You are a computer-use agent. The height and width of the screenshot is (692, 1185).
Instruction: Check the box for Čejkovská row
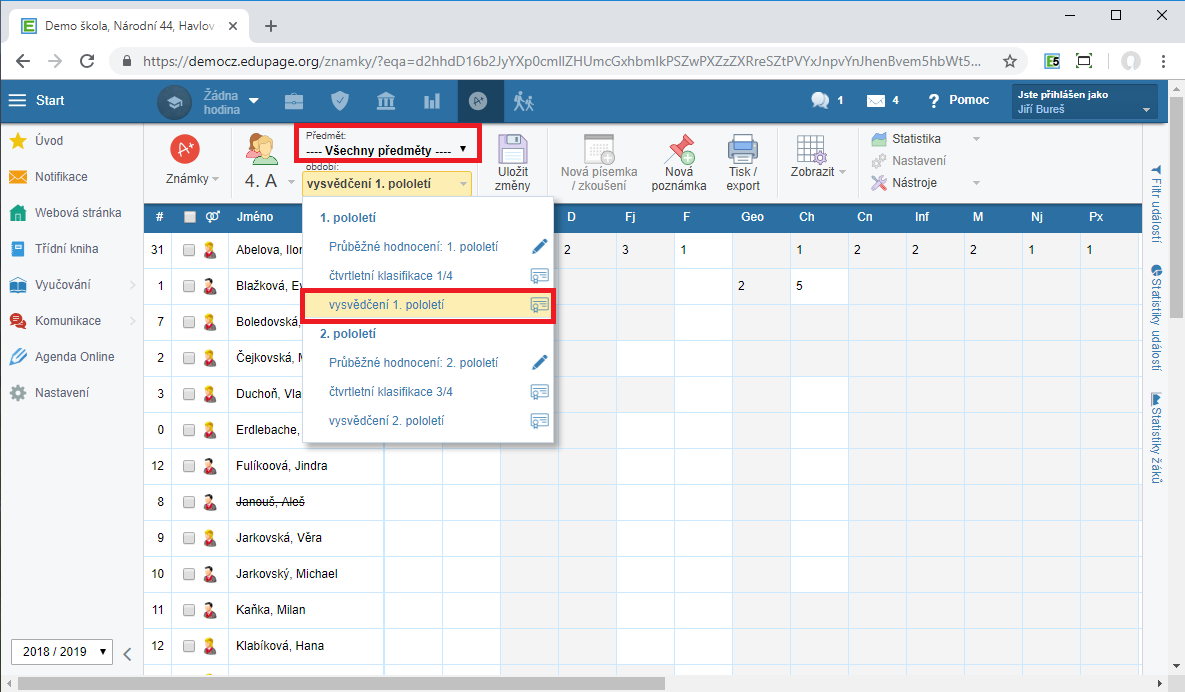(x=189, y=358)
